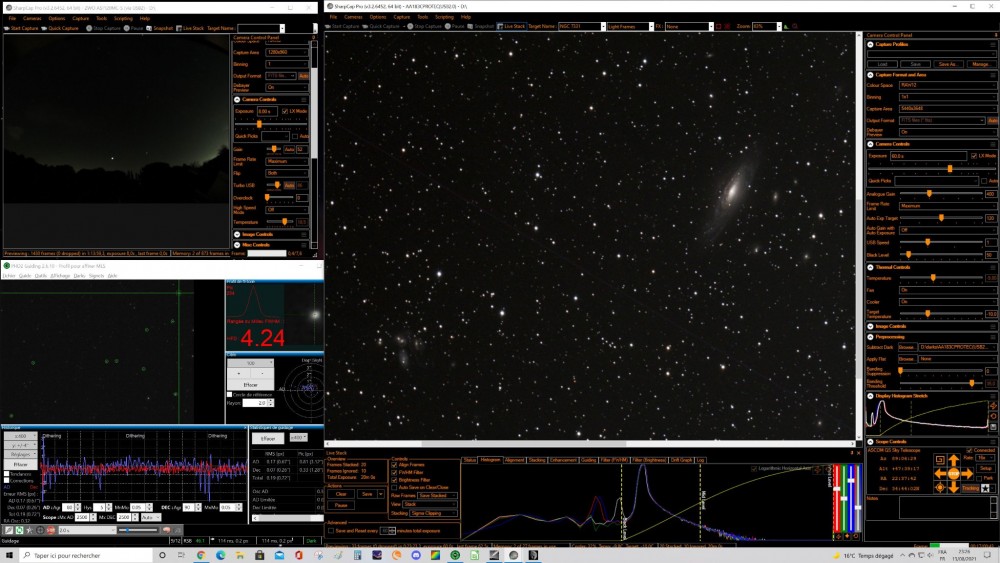The image size is (1000, 563).
Task: Enable Auto Save on Clear/Close
Action: pos(394,487)
